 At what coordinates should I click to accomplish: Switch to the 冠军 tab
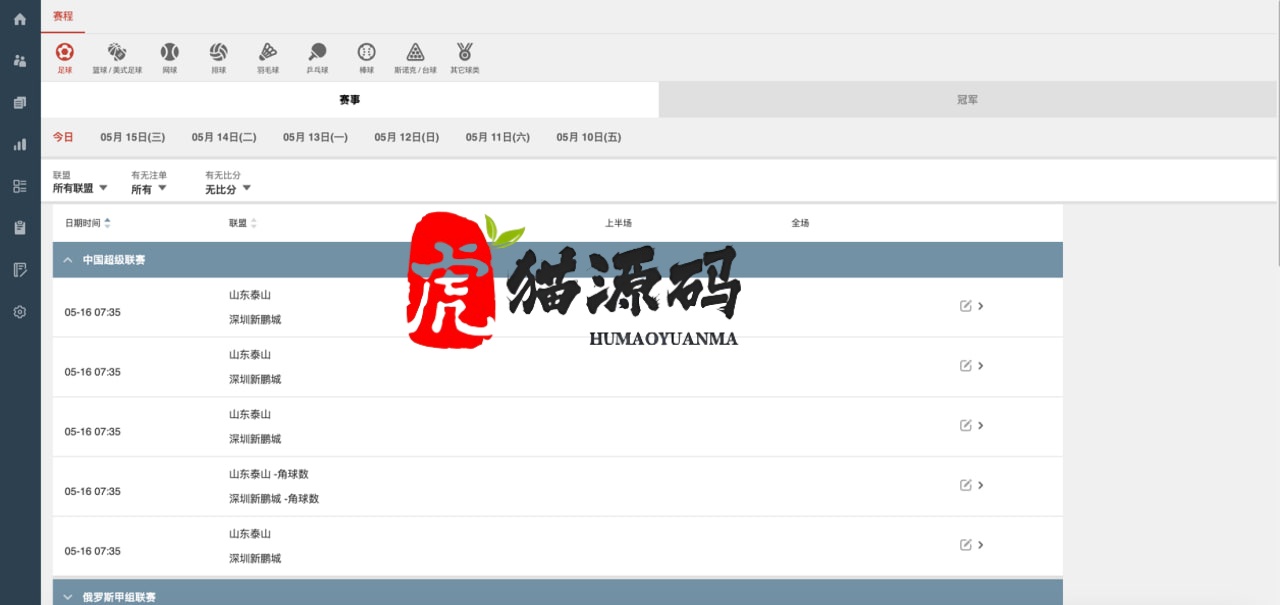pyautogui.click(x=968, y=100)
